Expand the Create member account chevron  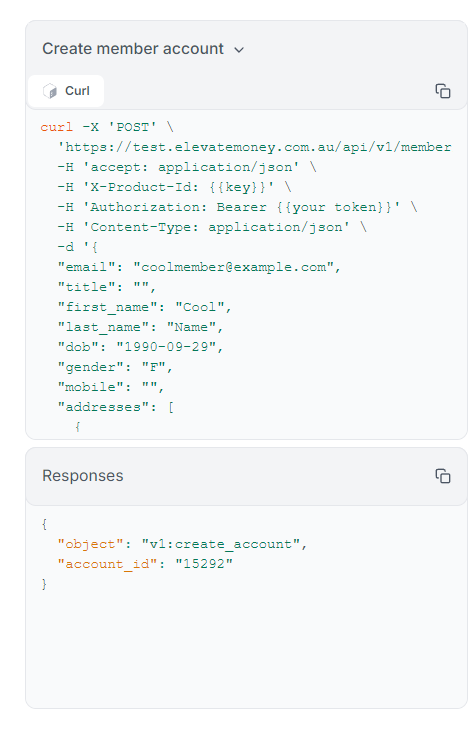pyautogui.click(x=239, y=50)
